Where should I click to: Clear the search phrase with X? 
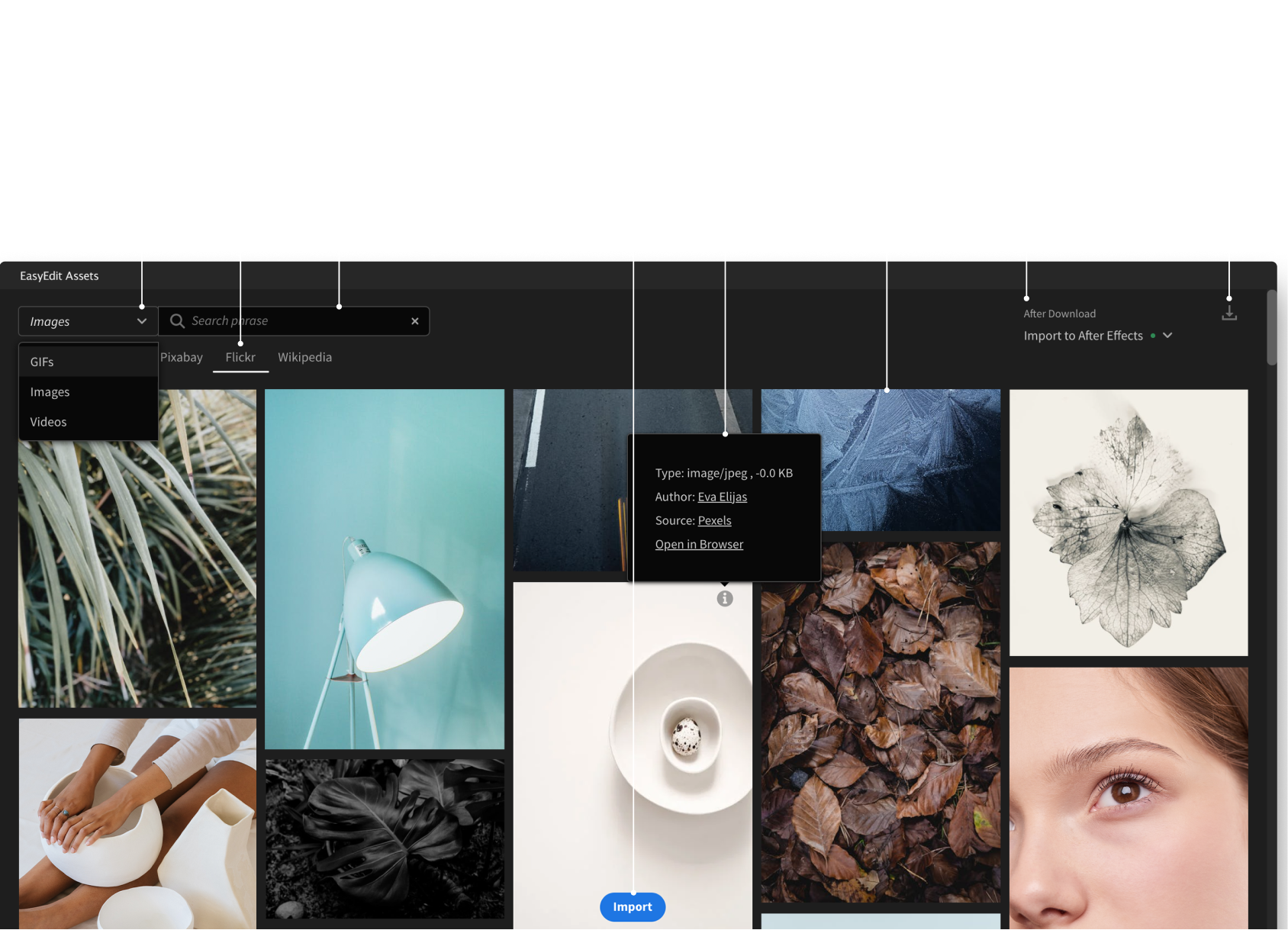(x=414, y=321)
